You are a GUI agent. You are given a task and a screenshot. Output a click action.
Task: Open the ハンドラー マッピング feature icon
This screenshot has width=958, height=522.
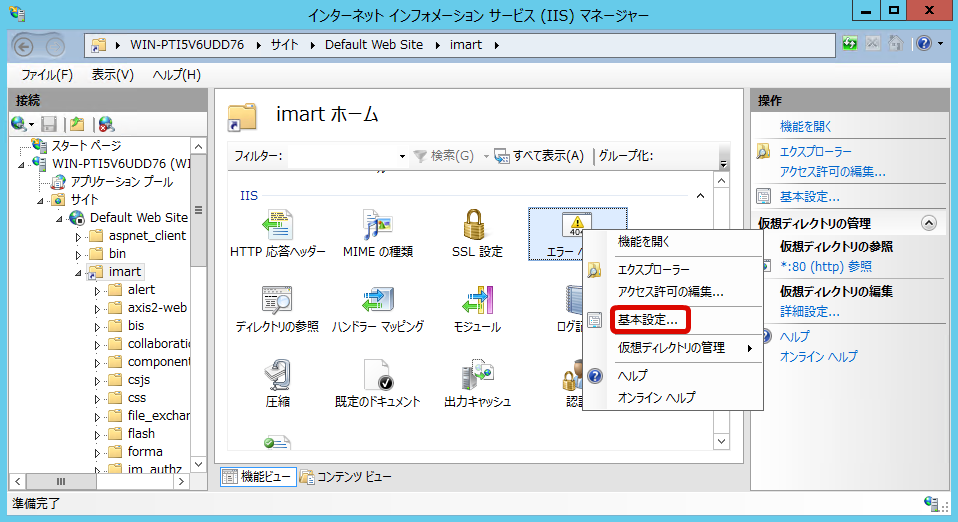[x=378, y=309]
